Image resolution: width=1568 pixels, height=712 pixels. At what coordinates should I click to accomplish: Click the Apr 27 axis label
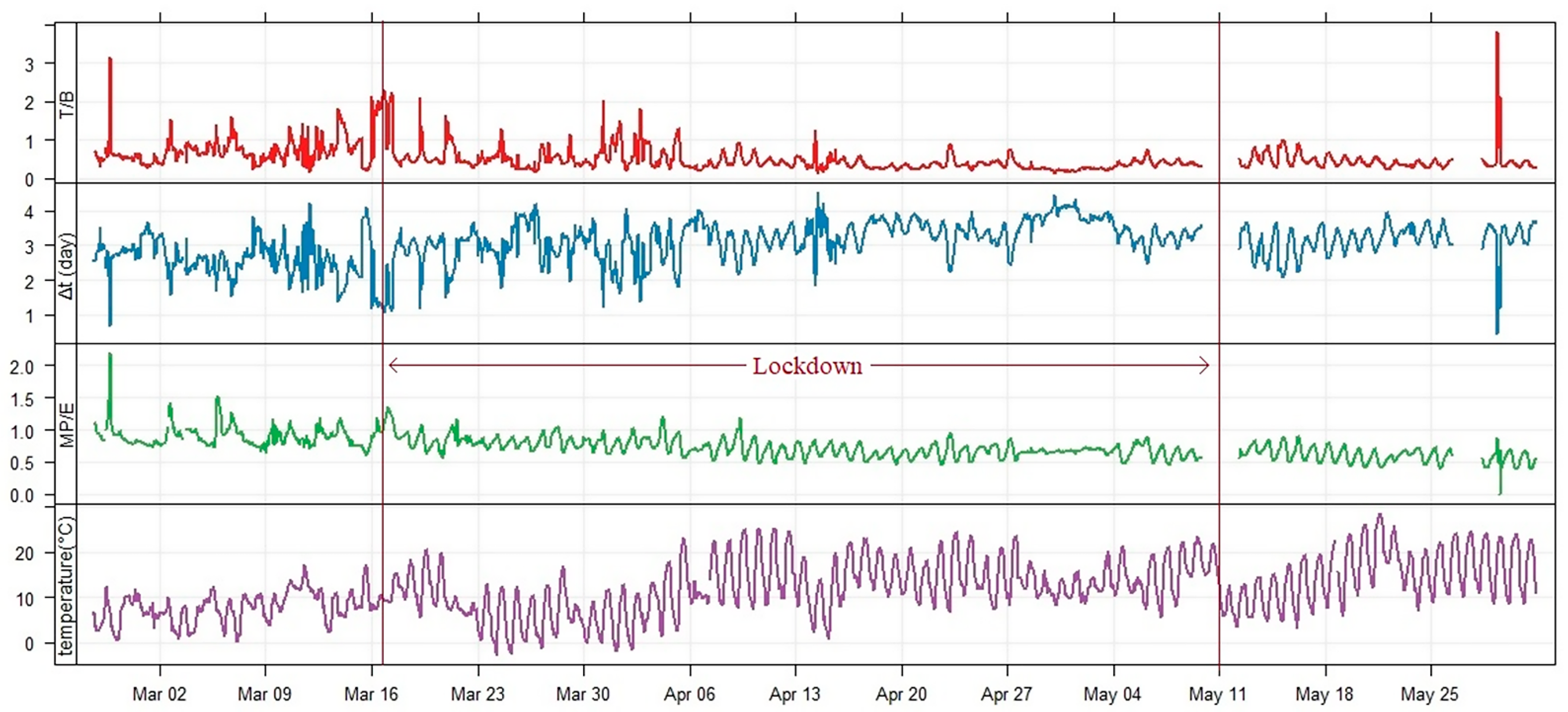point(1006,694)
